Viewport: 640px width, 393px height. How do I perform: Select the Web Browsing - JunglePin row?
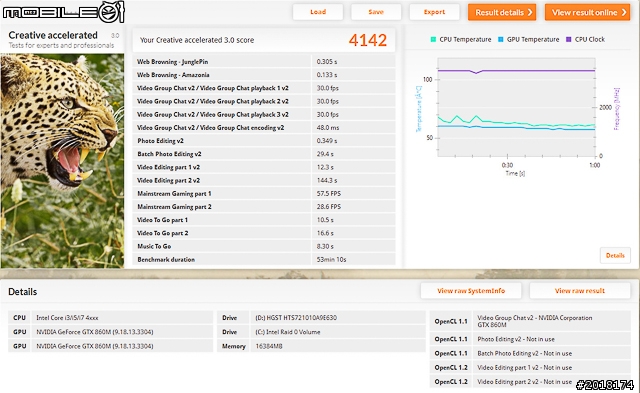pyautogui.click(x=264, y=62)
